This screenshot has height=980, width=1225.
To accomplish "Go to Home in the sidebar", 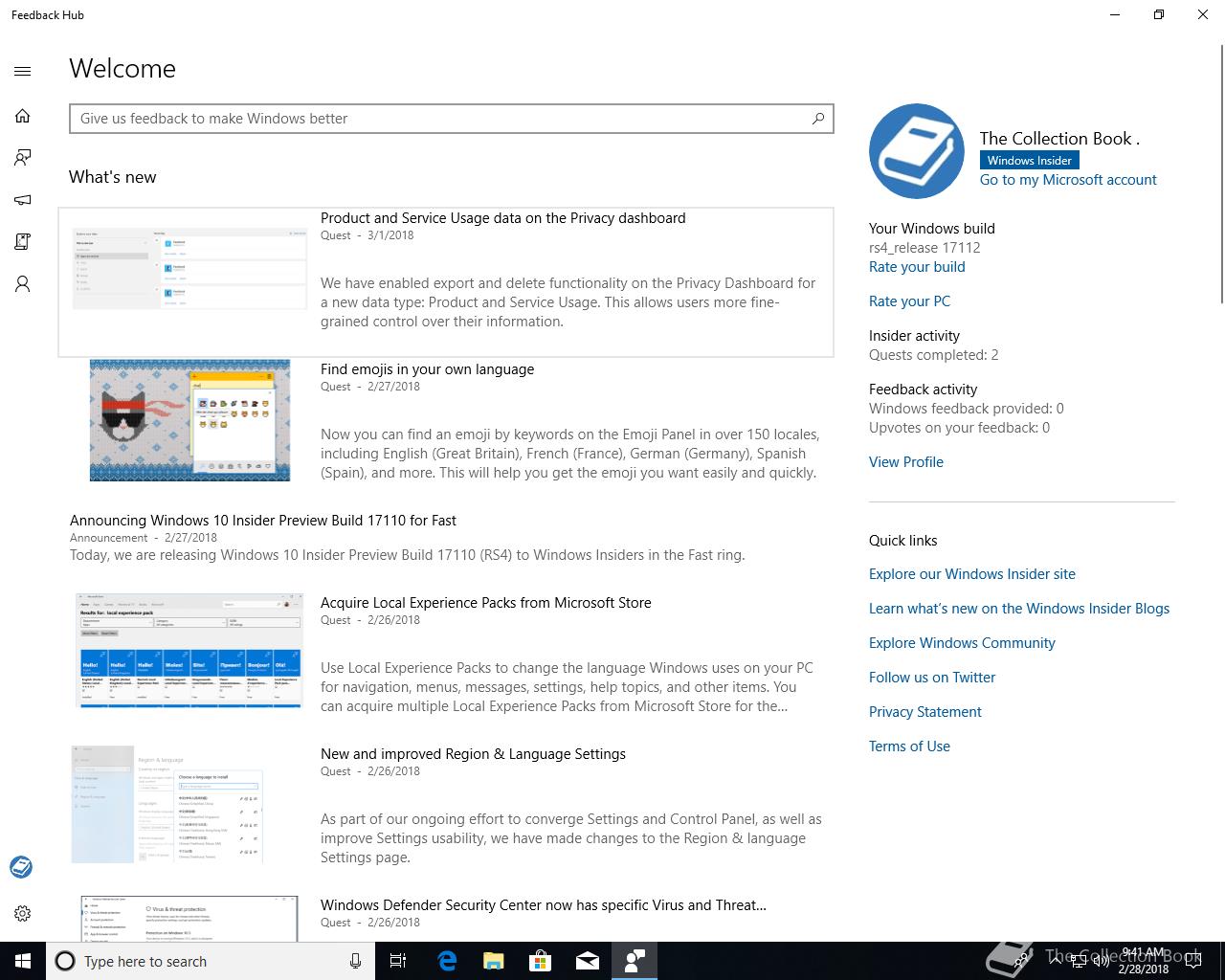I will (x=23, y=116).
